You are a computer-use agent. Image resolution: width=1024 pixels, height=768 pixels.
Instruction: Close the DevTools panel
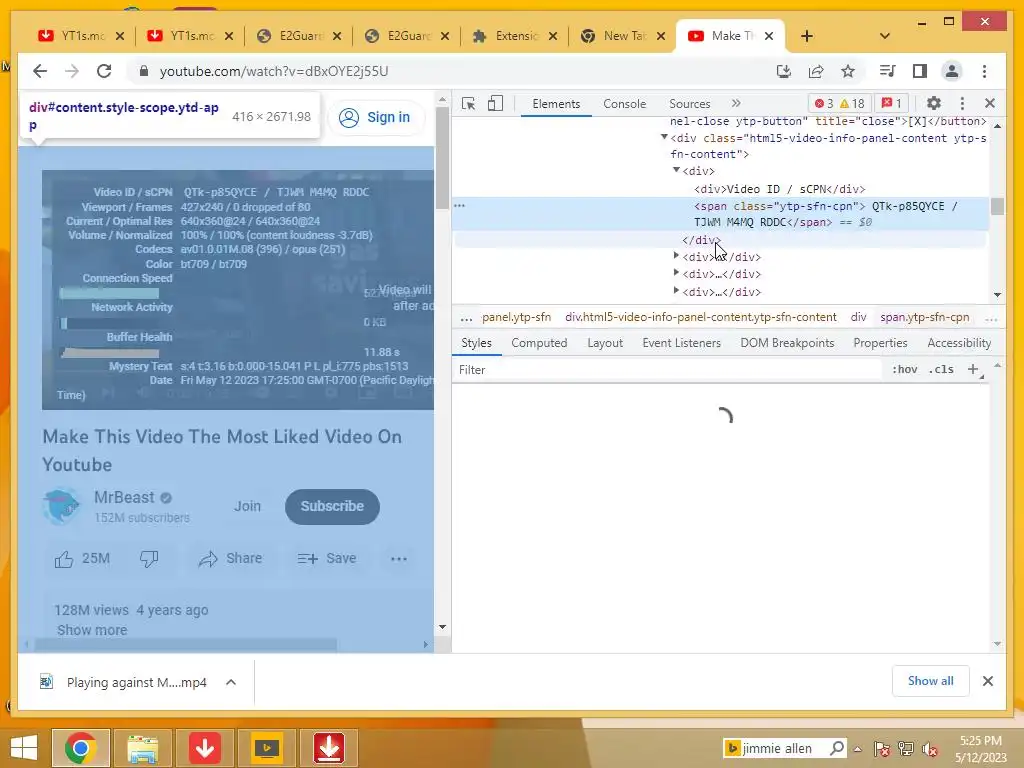[x=990, y=103]
